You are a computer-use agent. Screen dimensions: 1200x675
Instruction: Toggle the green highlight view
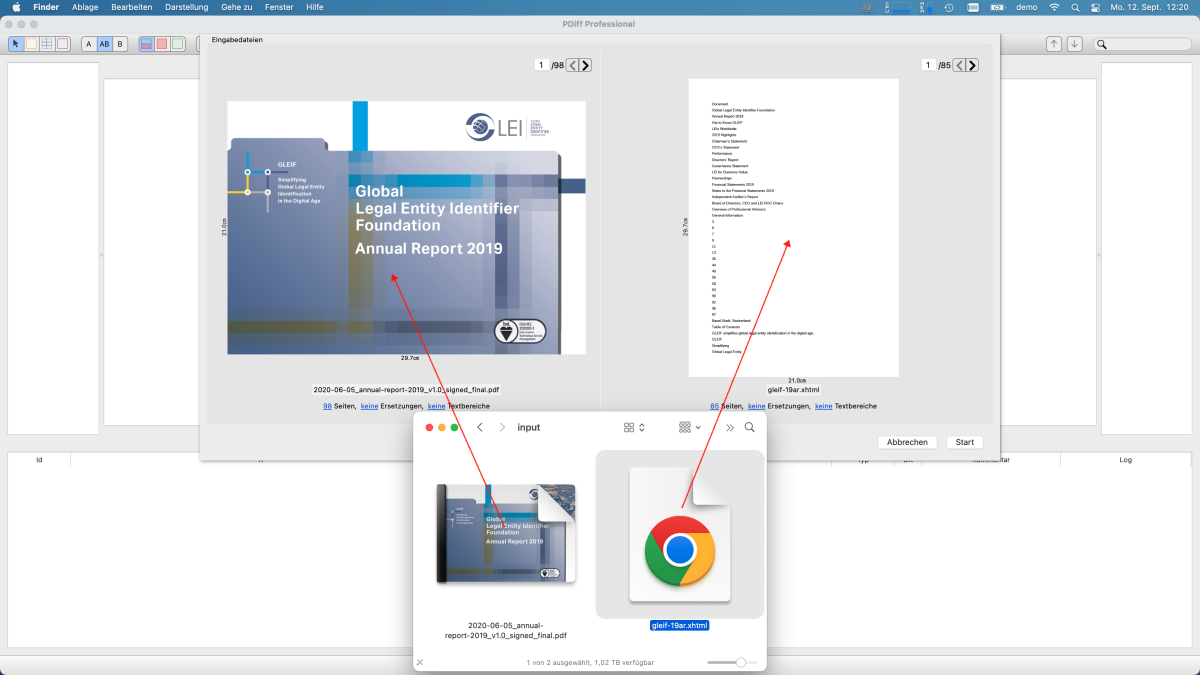177,44
